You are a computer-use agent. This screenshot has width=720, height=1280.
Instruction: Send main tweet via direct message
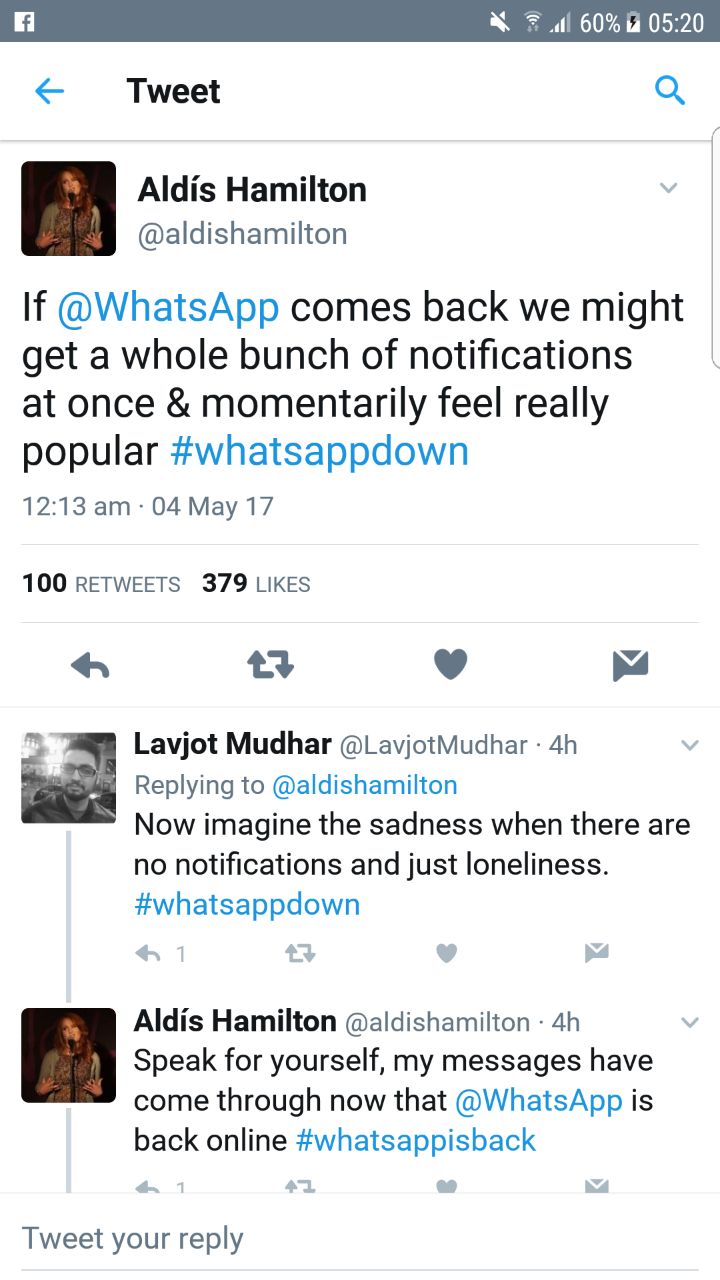coord(631,665)
